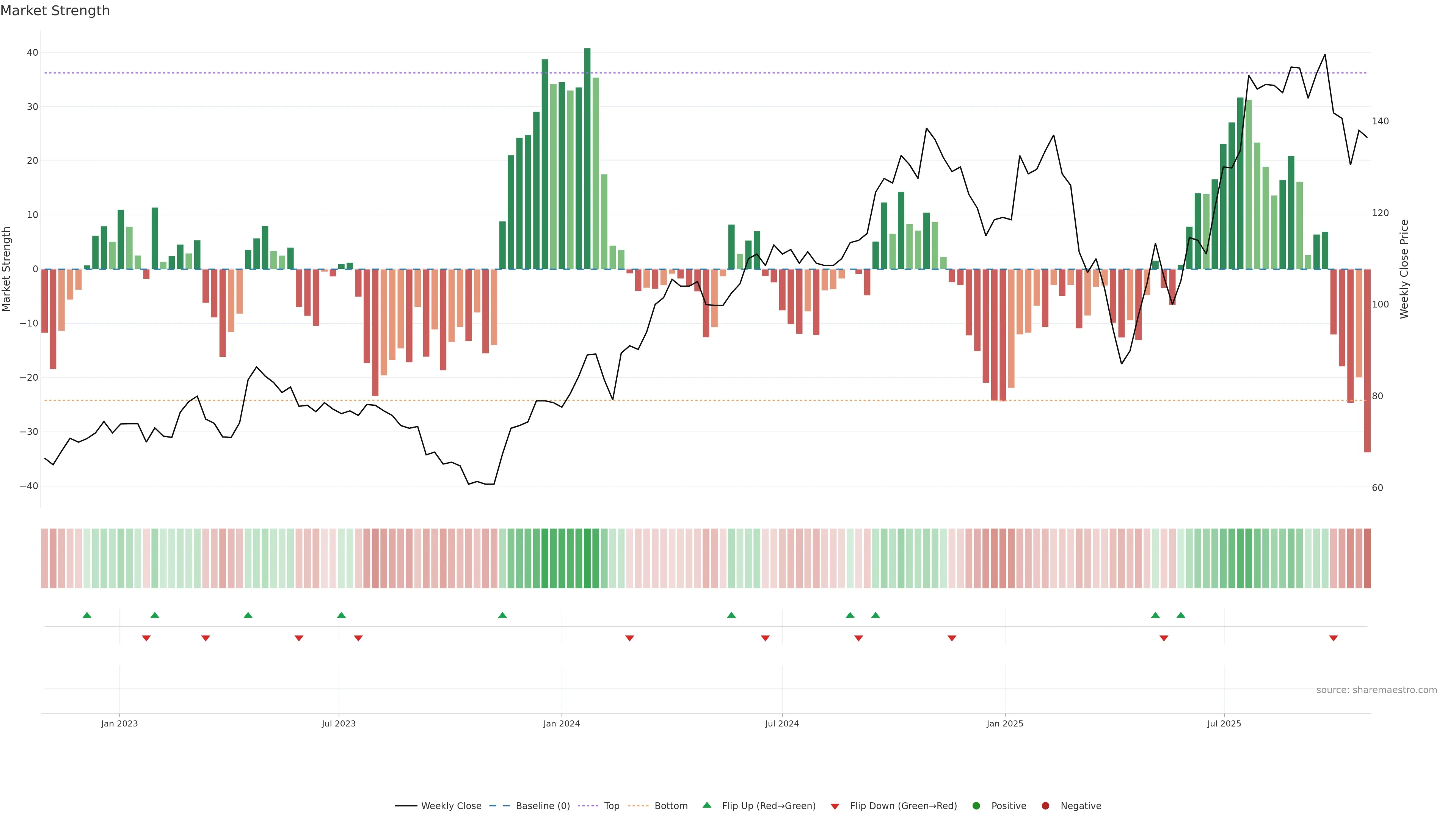1456x819 pixels.
Task: Click the first red Flip Down marker
Action: click(146, 638)
